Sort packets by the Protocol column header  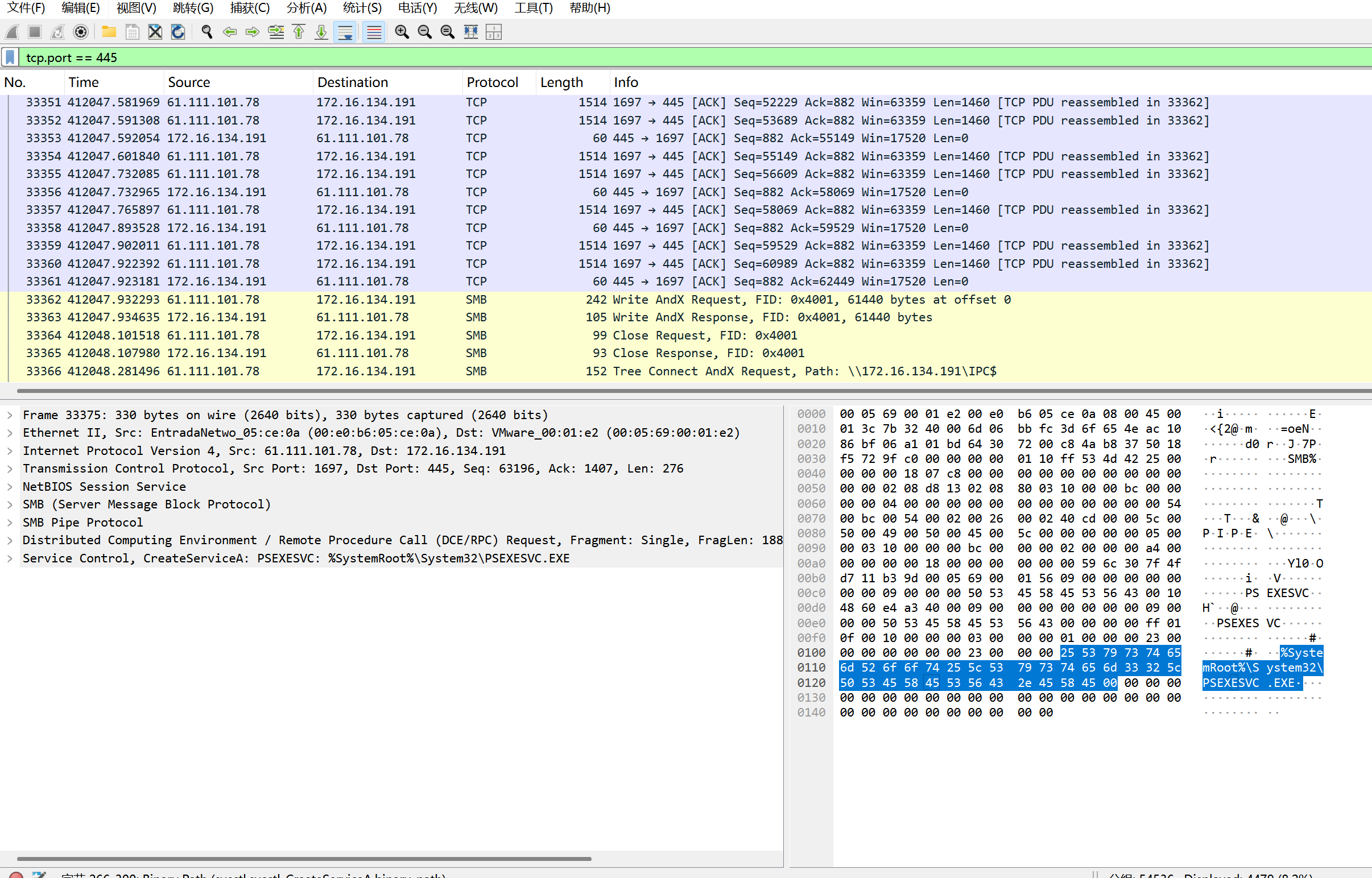point(492,82)
